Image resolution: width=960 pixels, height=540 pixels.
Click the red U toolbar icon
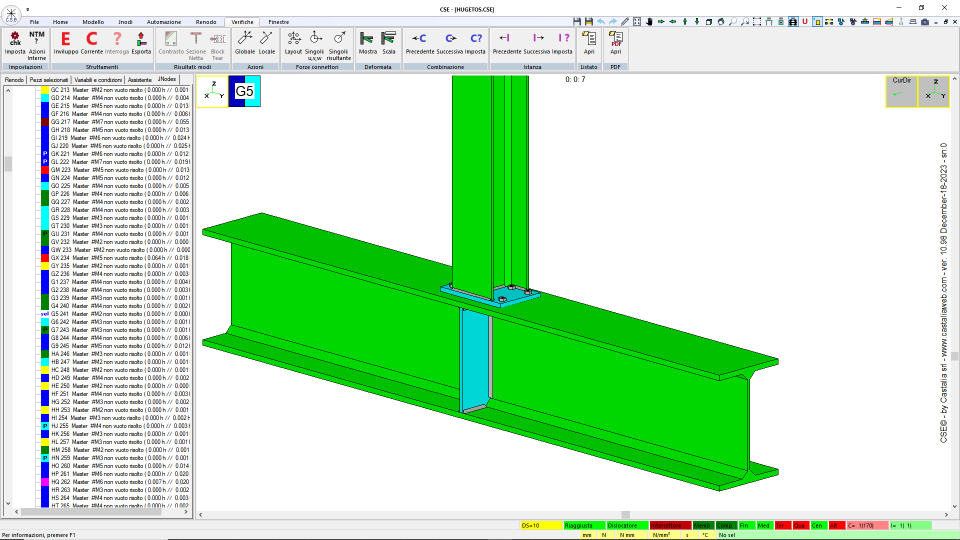(x=805, y=21)
